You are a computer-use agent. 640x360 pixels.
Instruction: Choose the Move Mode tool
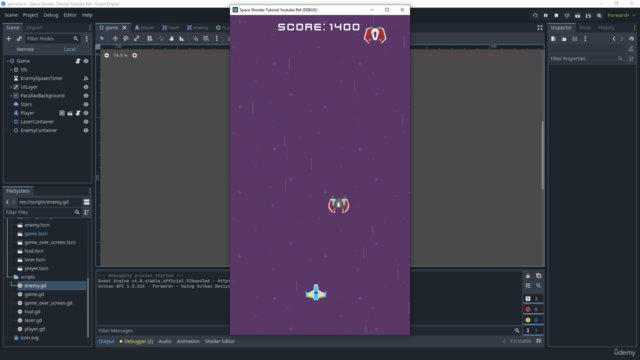[x=115, y=38]
